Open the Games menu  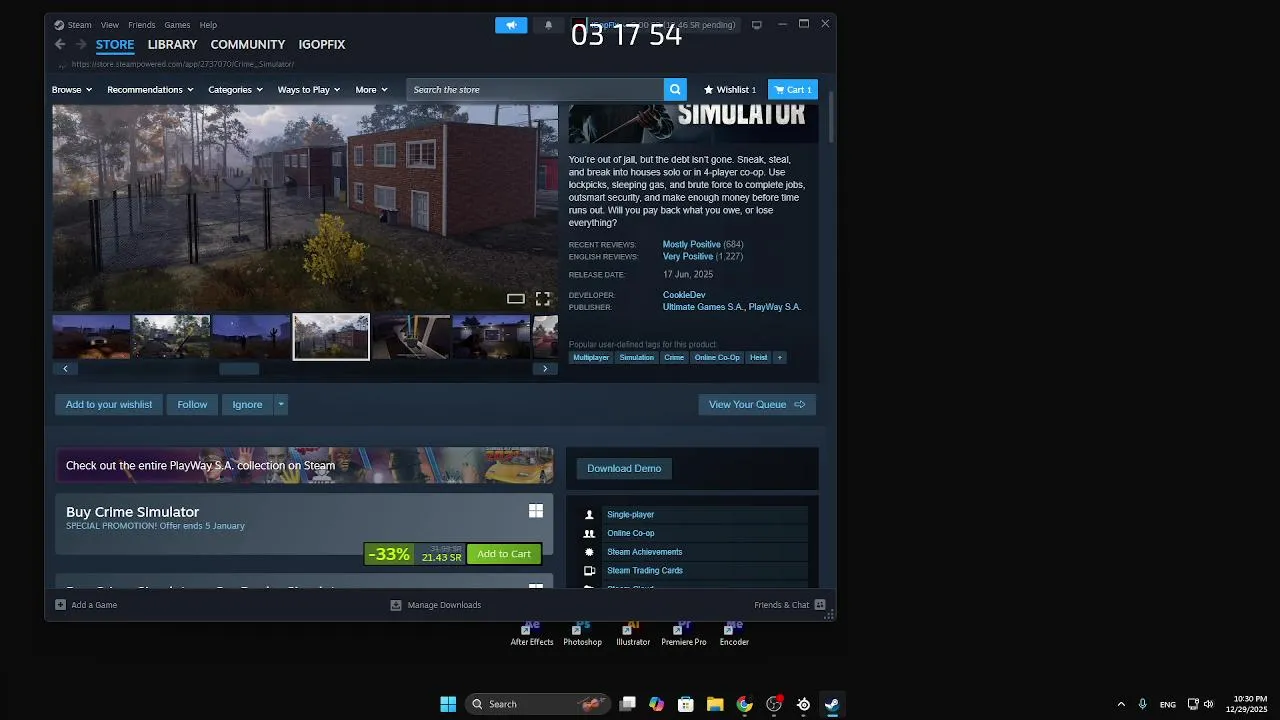click(177, 25)
